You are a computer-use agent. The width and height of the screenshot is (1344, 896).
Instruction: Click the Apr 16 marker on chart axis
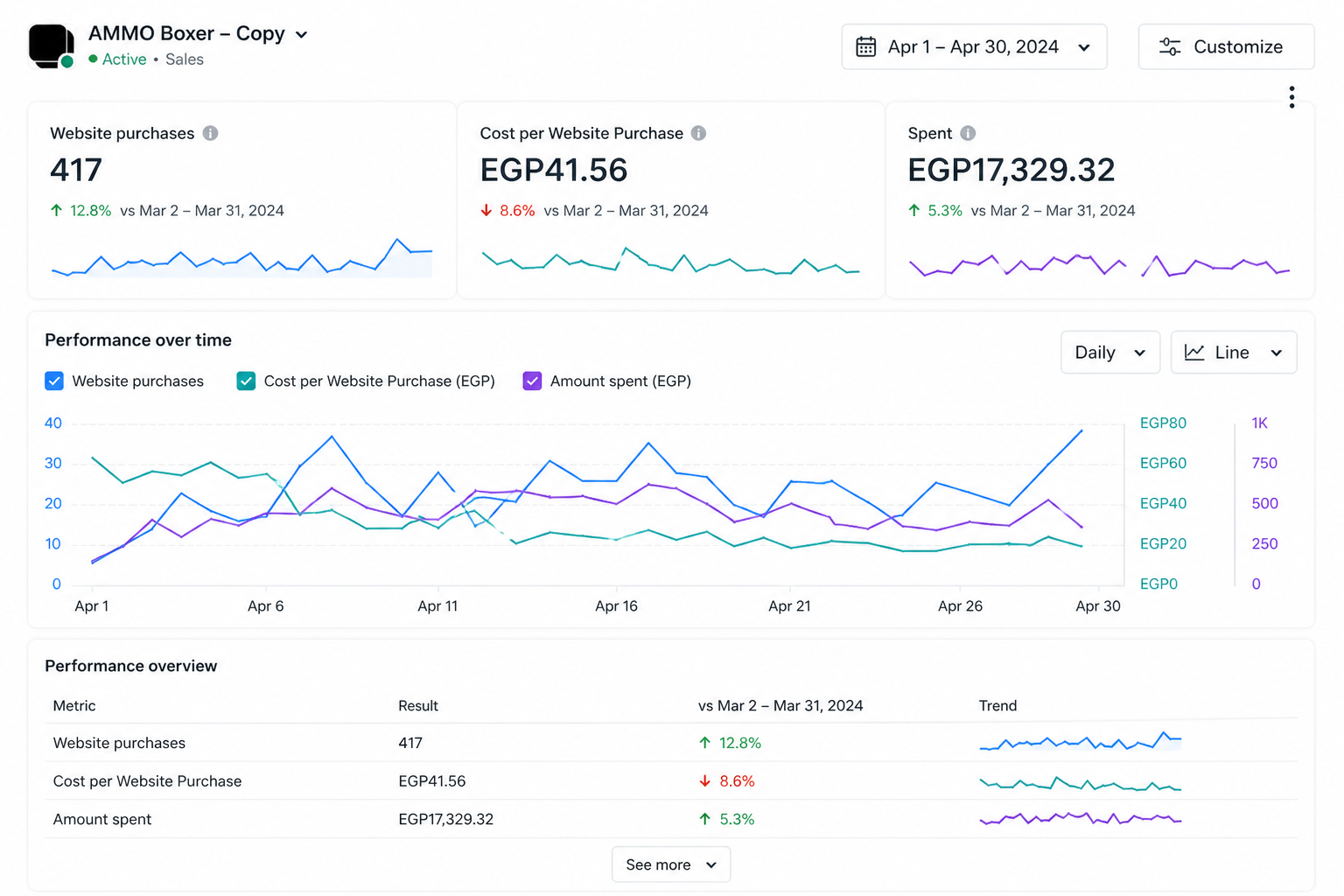coord(616,605)
